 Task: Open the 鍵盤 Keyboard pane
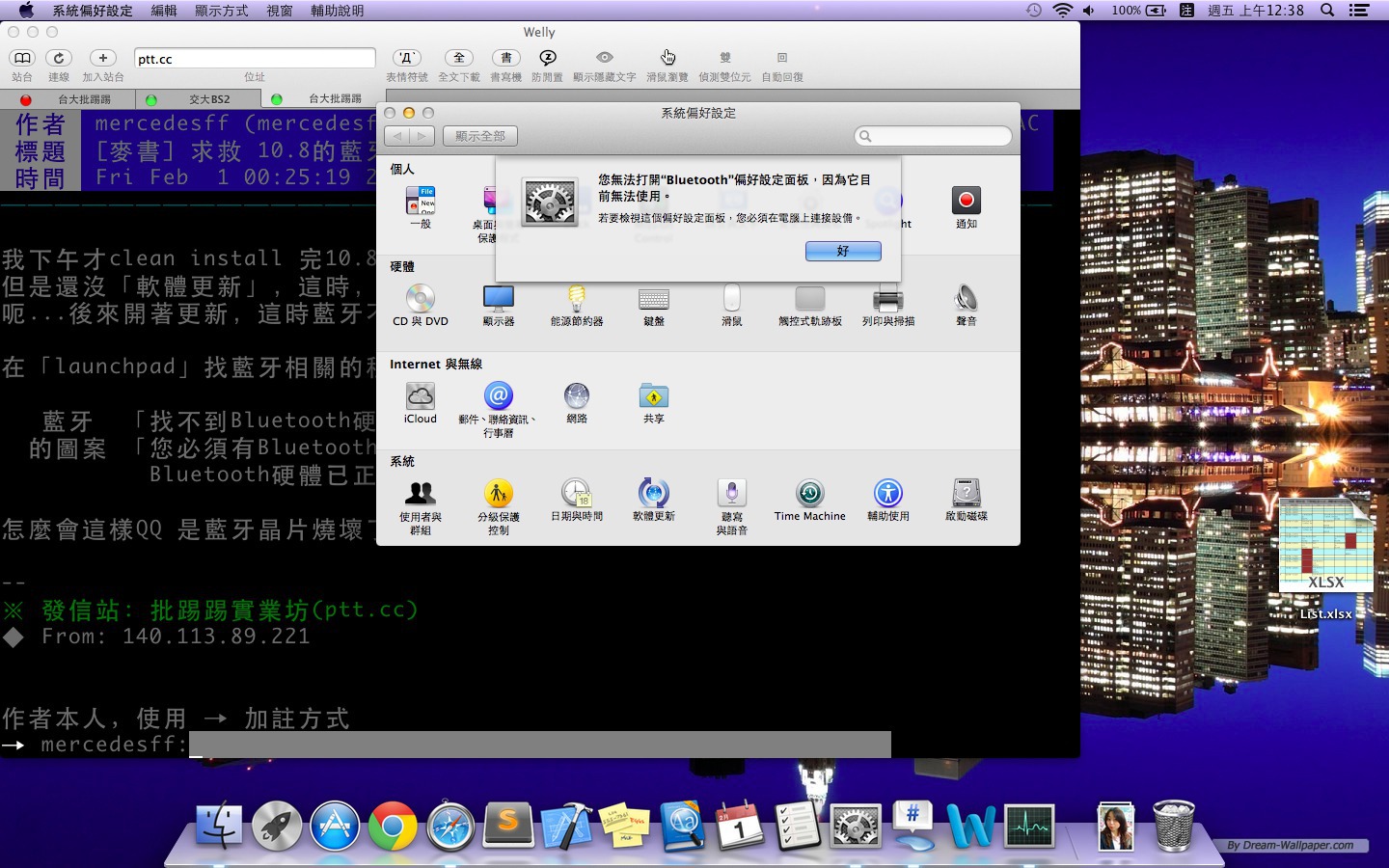[x=654, y=305]
